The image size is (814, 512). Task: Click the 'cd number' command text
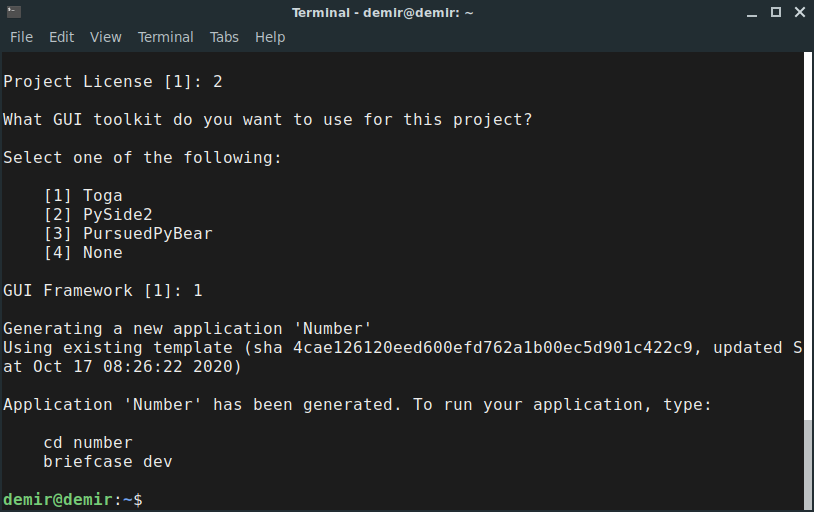(88, 442)
